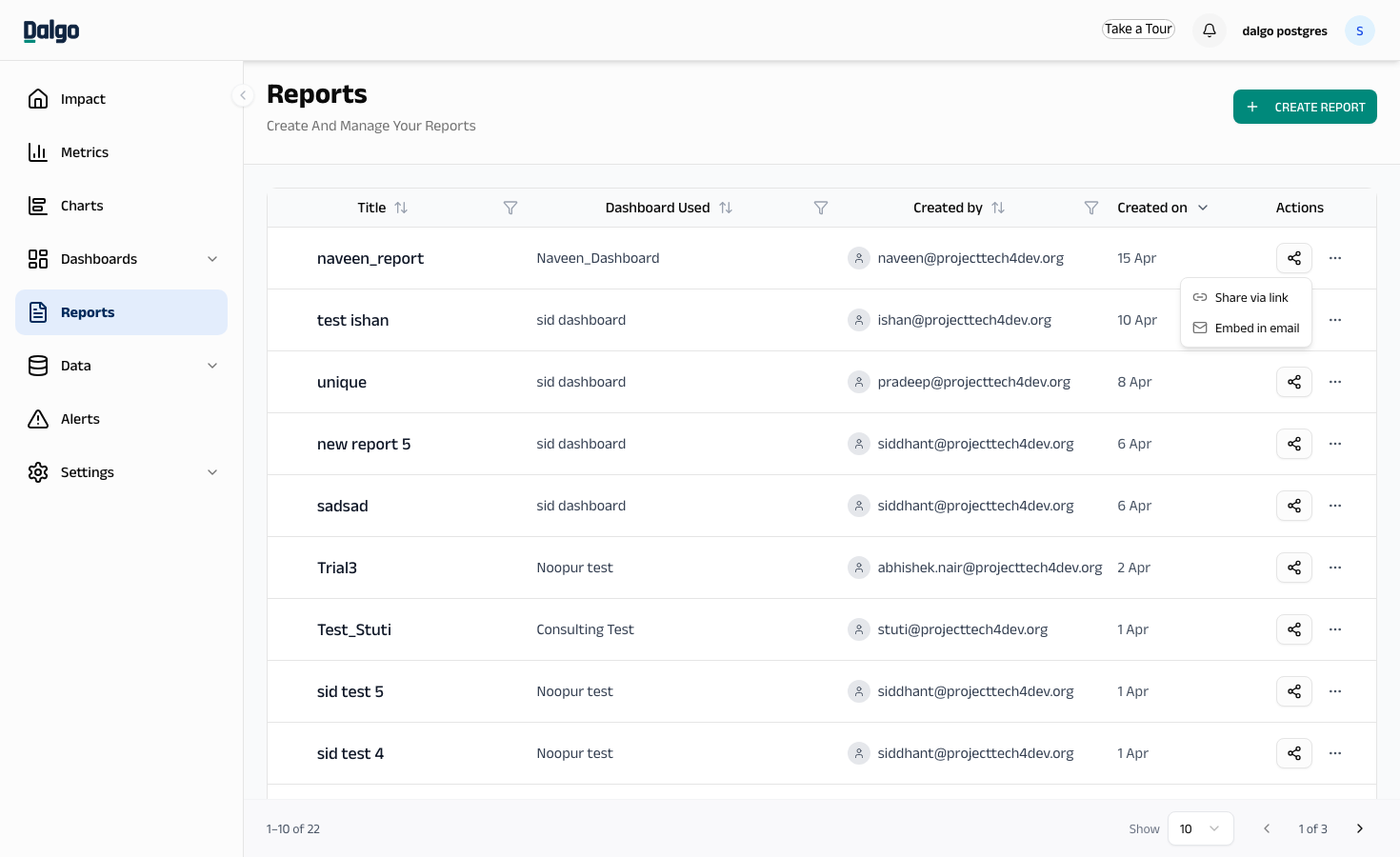This screenshot has width=1400, height=857.
Task: Go to the next page of reports
Action: pyautogui.click(x=1360, y=828)
